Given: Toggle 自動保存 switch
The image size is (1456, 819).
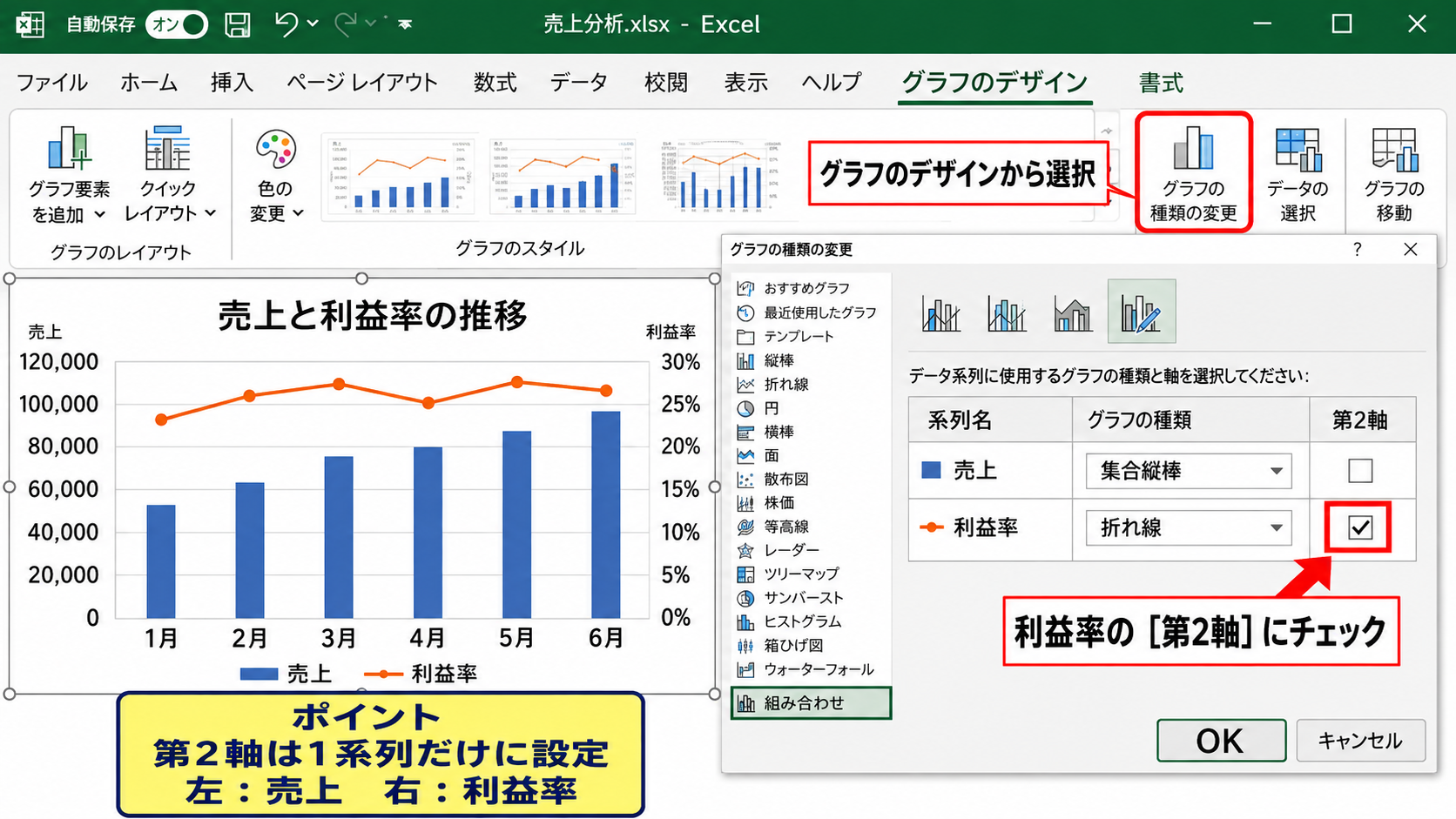Looking at the screenshot, I should tap(177, 24).
